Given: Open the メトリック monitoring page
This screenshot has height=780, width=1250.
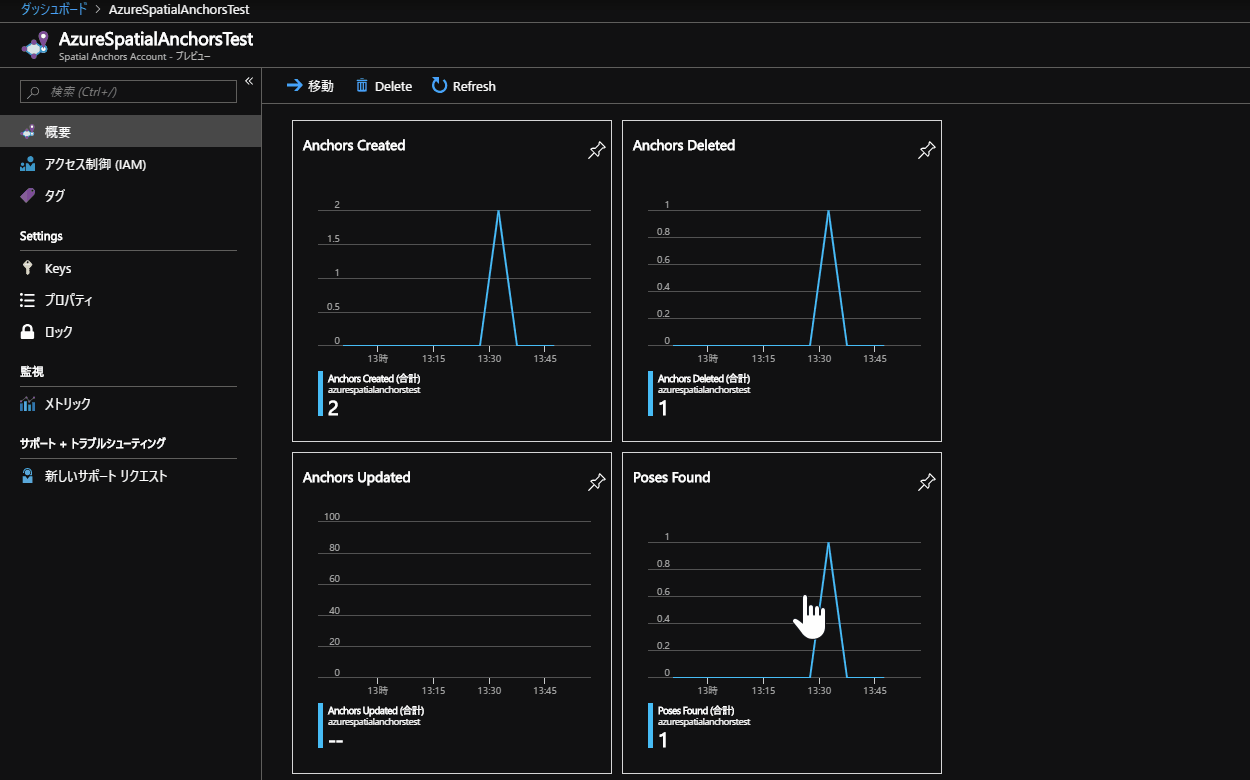Looking at the screenshot, I should tap(67, 404).
